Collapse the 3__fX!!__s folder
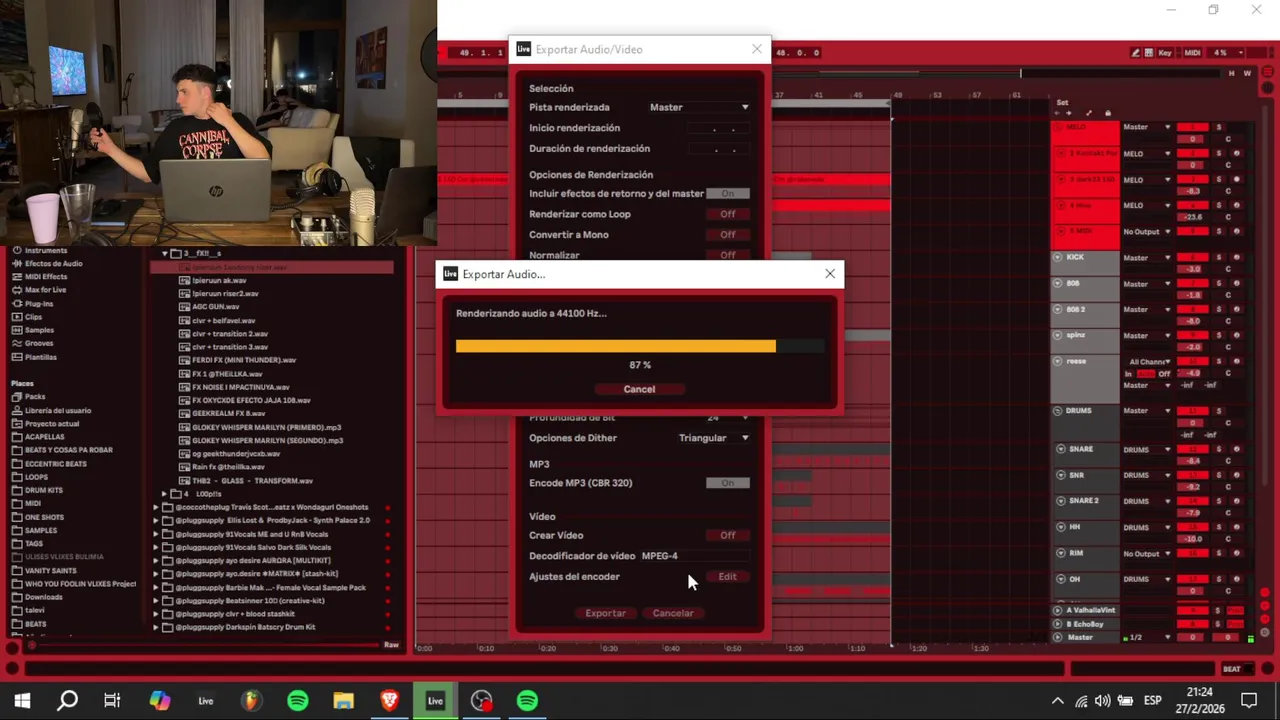Image resolution: width=1280 pixels, height=720 pixels. click(x=165, y=254)
